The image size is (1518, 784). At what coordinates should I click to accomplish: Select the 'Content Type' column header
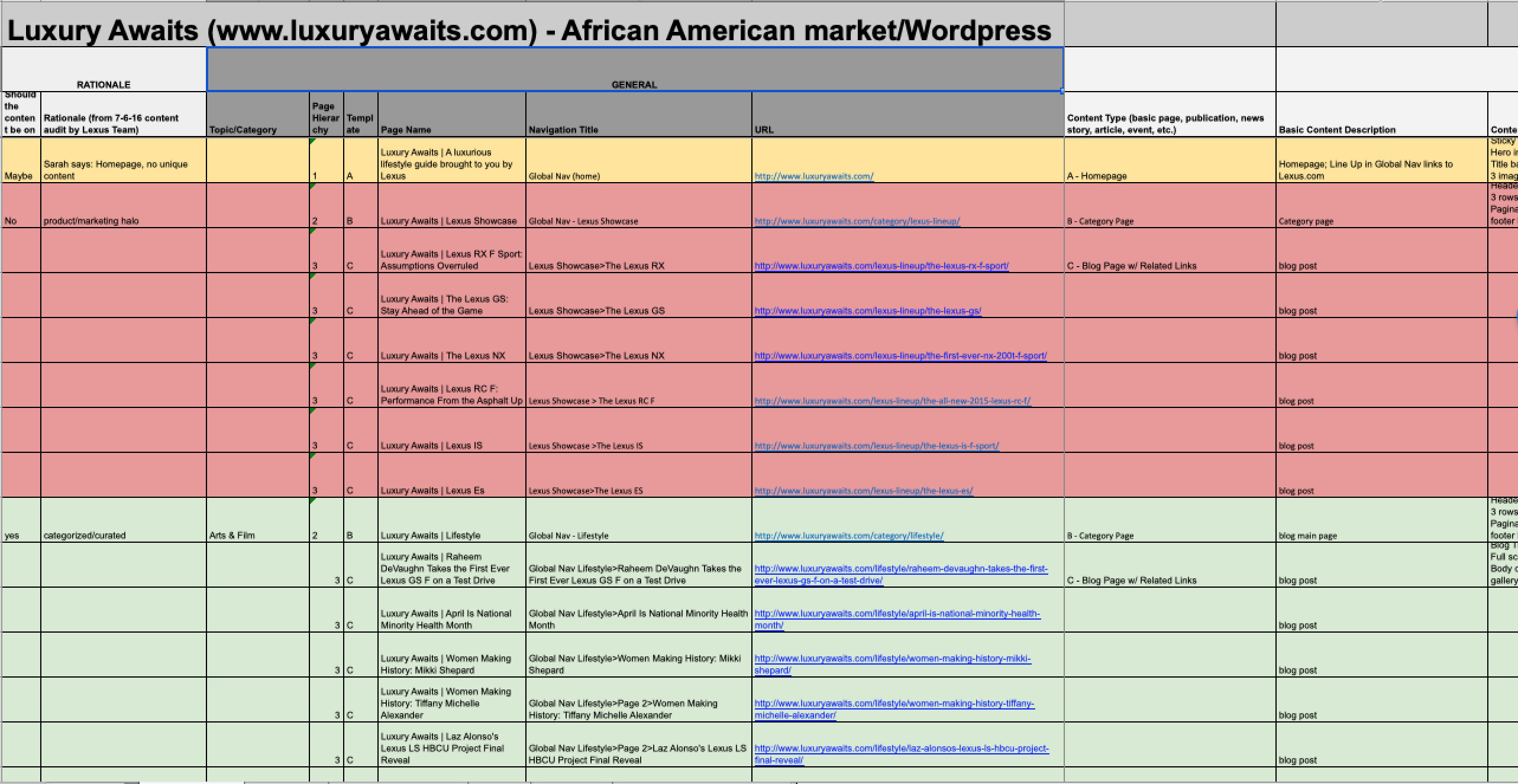(1170, 115)
